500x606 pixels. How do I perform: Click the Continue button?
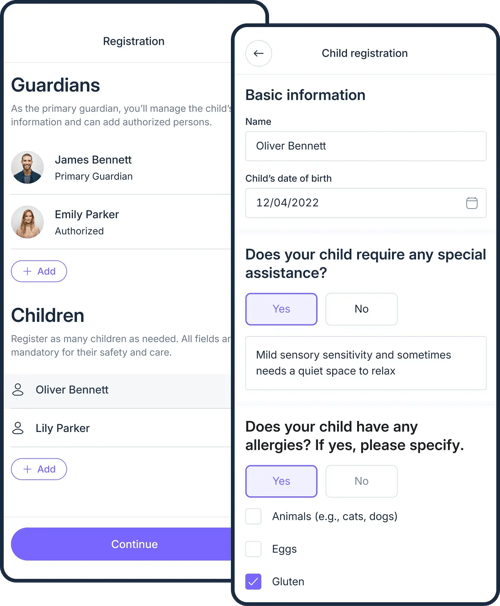point(121,544)
